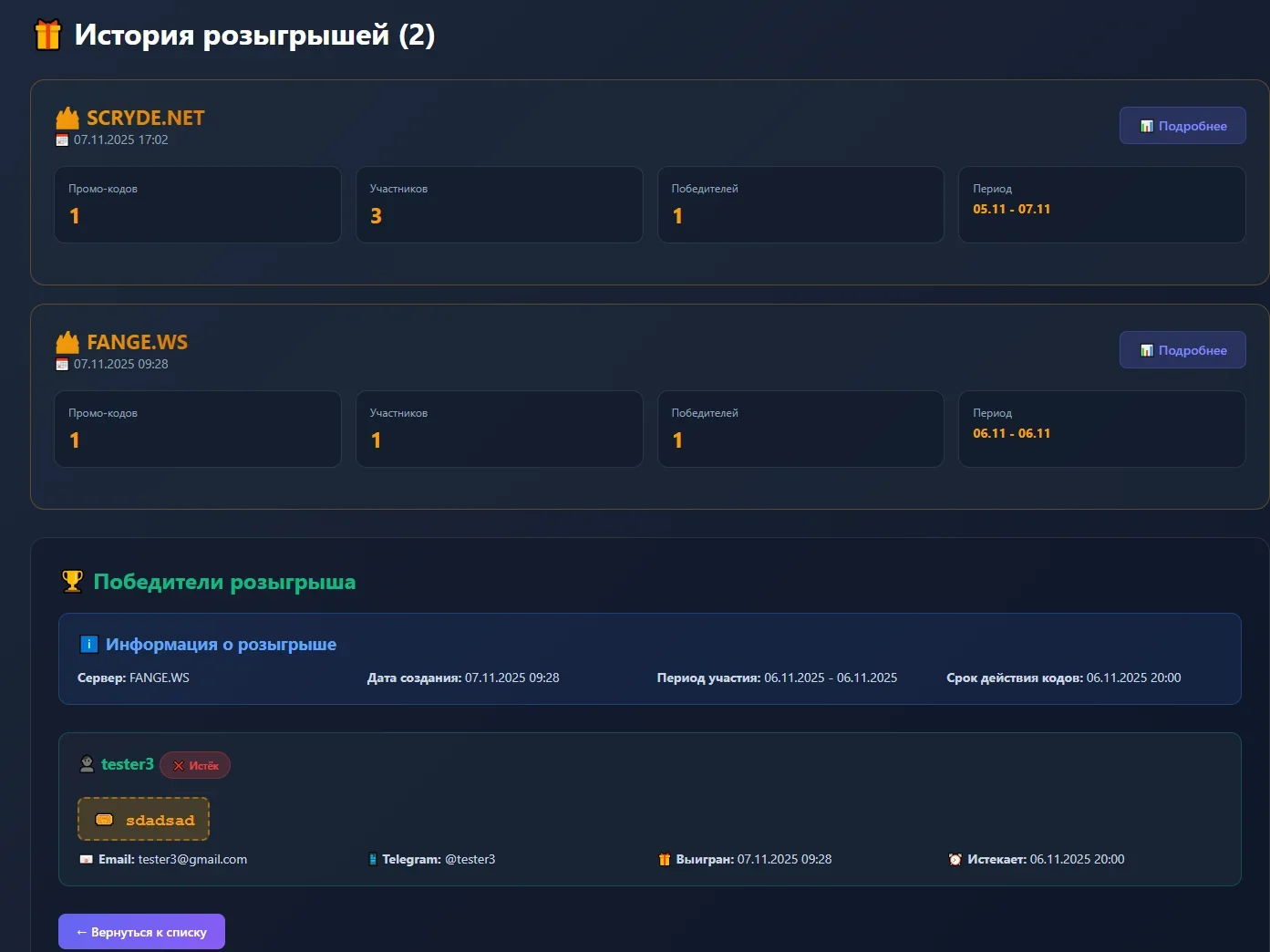The width and height of the screenshot is (1270, 952).
Task: Click the crown icon next to FANGE.WS
Action: pos(67,343)
